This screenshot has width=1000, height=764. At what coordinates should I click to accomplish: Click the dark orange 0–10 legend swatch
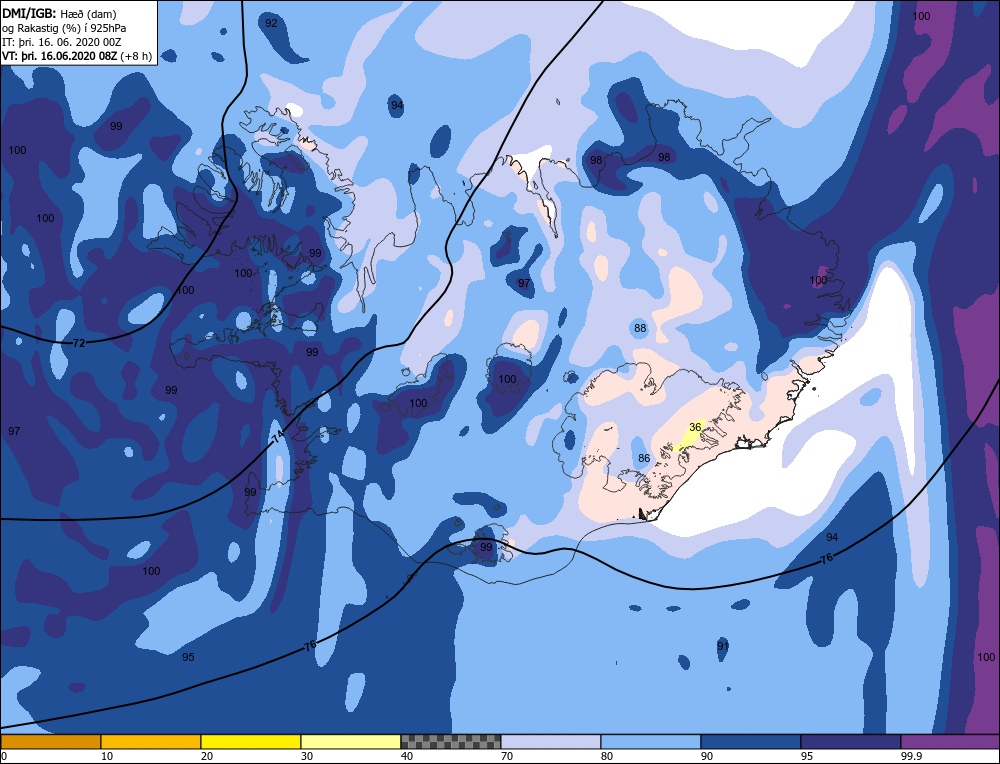[x=50, y=742]
